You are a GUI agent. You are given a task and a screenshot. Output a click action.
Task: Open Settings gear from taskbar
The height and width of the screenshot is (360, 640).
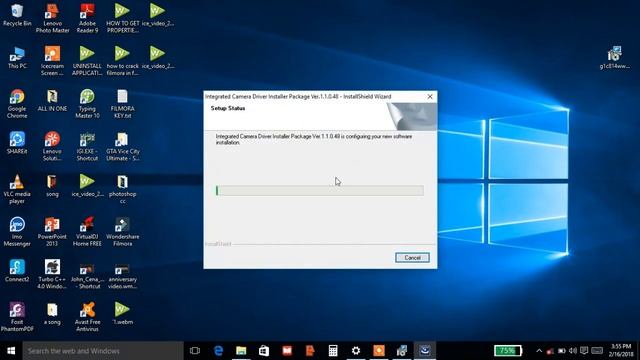(x=356, y=351)
